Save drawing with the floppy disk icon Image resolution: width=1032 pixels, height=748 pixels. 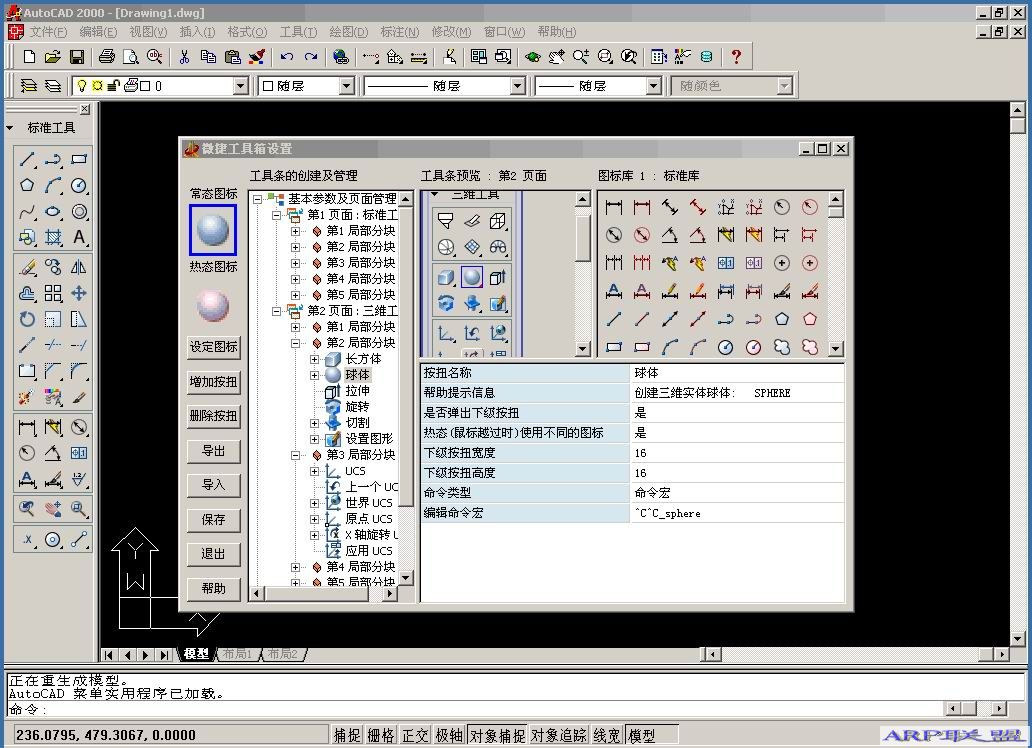[x=77, y=57]
